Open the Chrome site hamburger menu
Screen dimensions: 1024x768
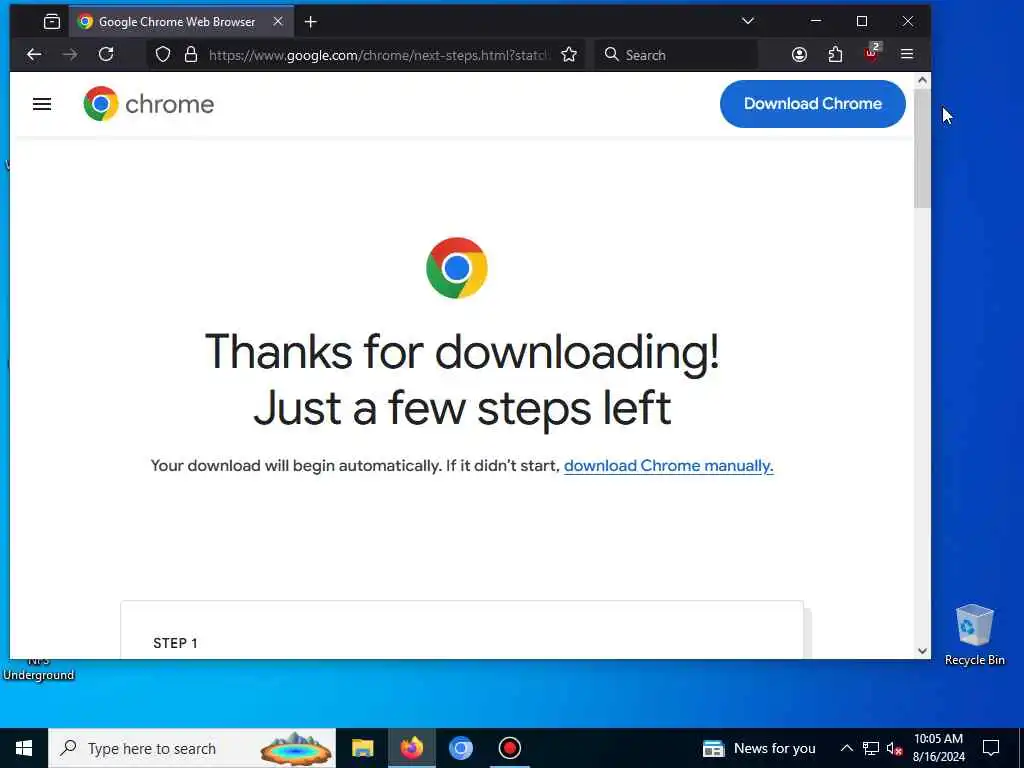[42, 104]
